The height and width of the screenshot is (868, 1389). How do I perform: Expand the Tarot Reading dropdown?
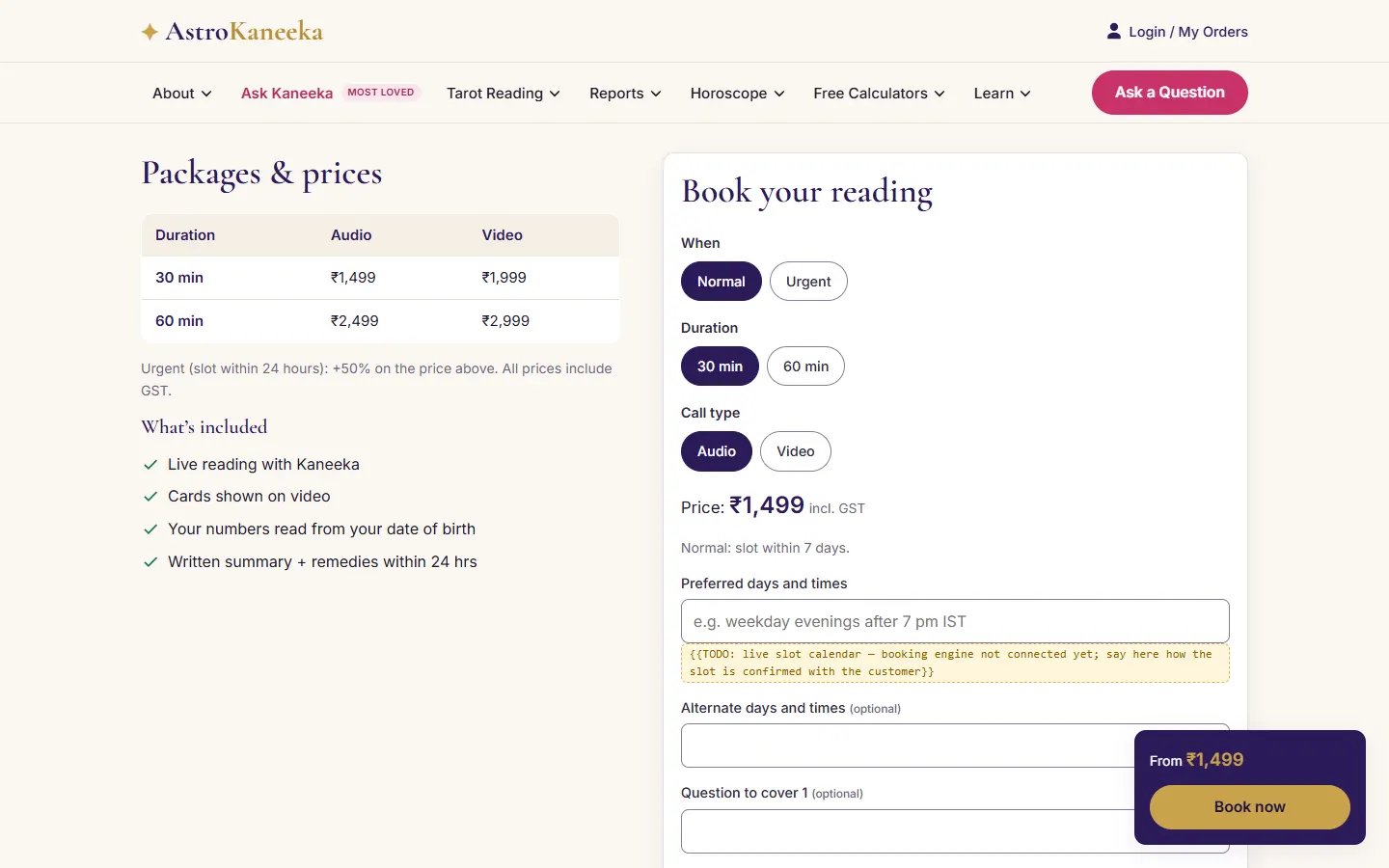(504, 94)
